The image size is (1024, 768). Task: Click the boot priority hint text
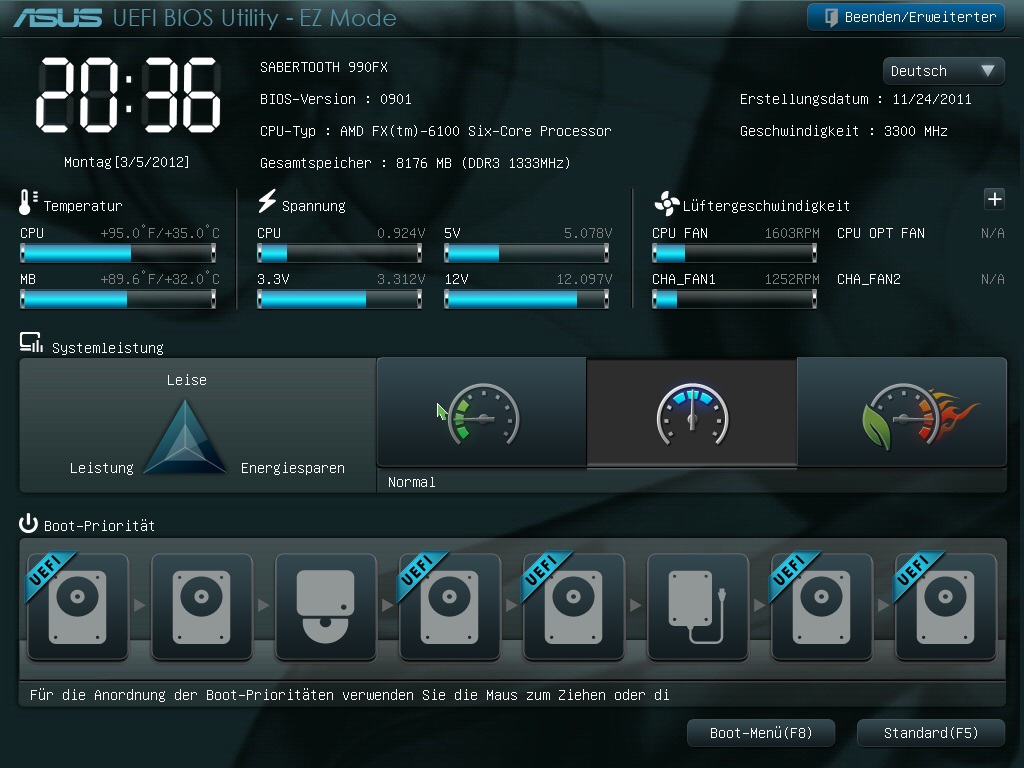(349, 695)
